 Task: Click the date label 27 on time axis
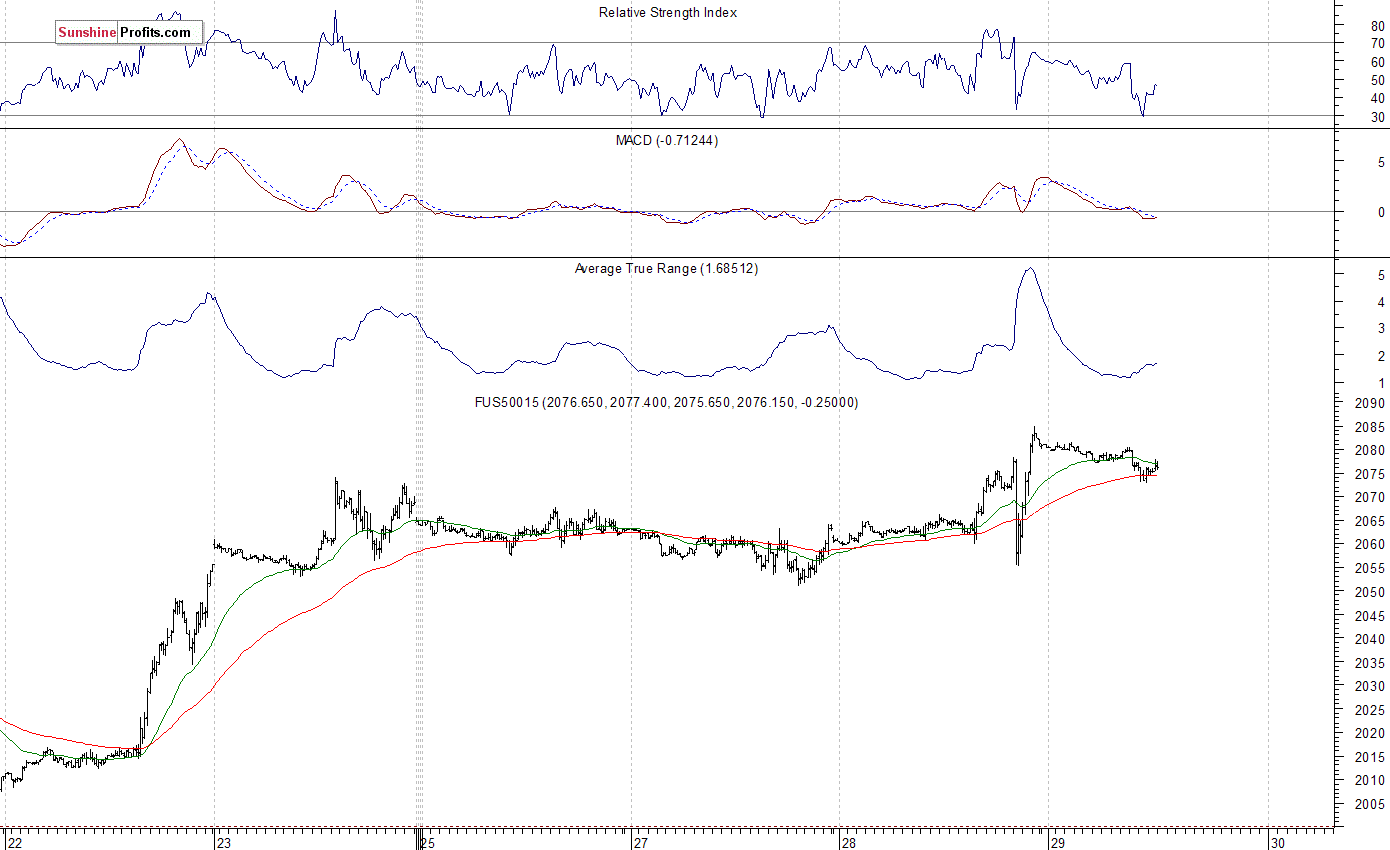640,842
